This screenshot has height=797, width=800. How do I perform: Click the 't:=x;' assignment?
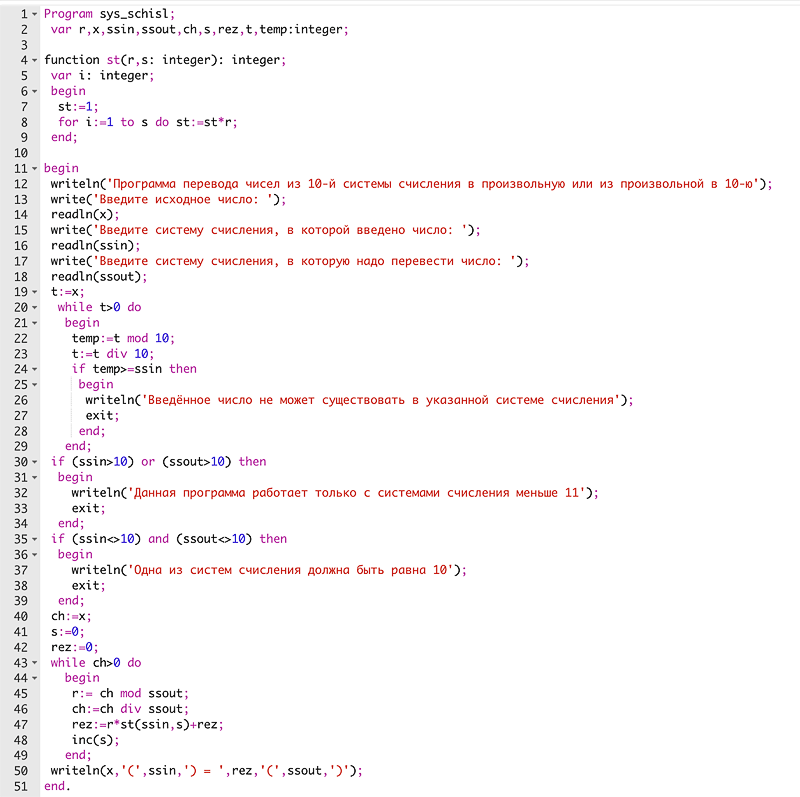coord(68,292)
